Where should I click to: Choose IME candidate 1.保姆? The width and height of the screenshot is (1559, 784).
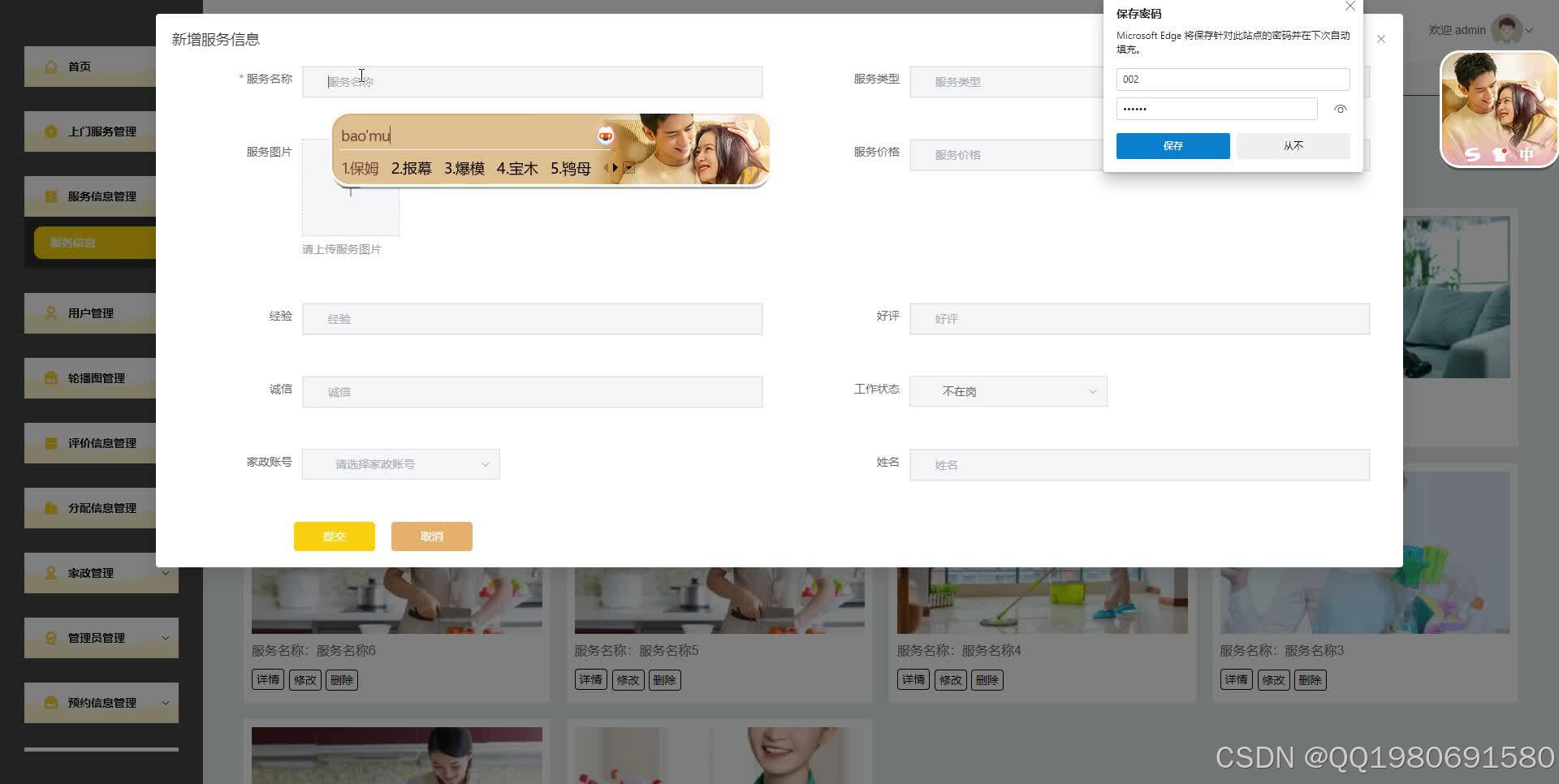pos(360,168)
